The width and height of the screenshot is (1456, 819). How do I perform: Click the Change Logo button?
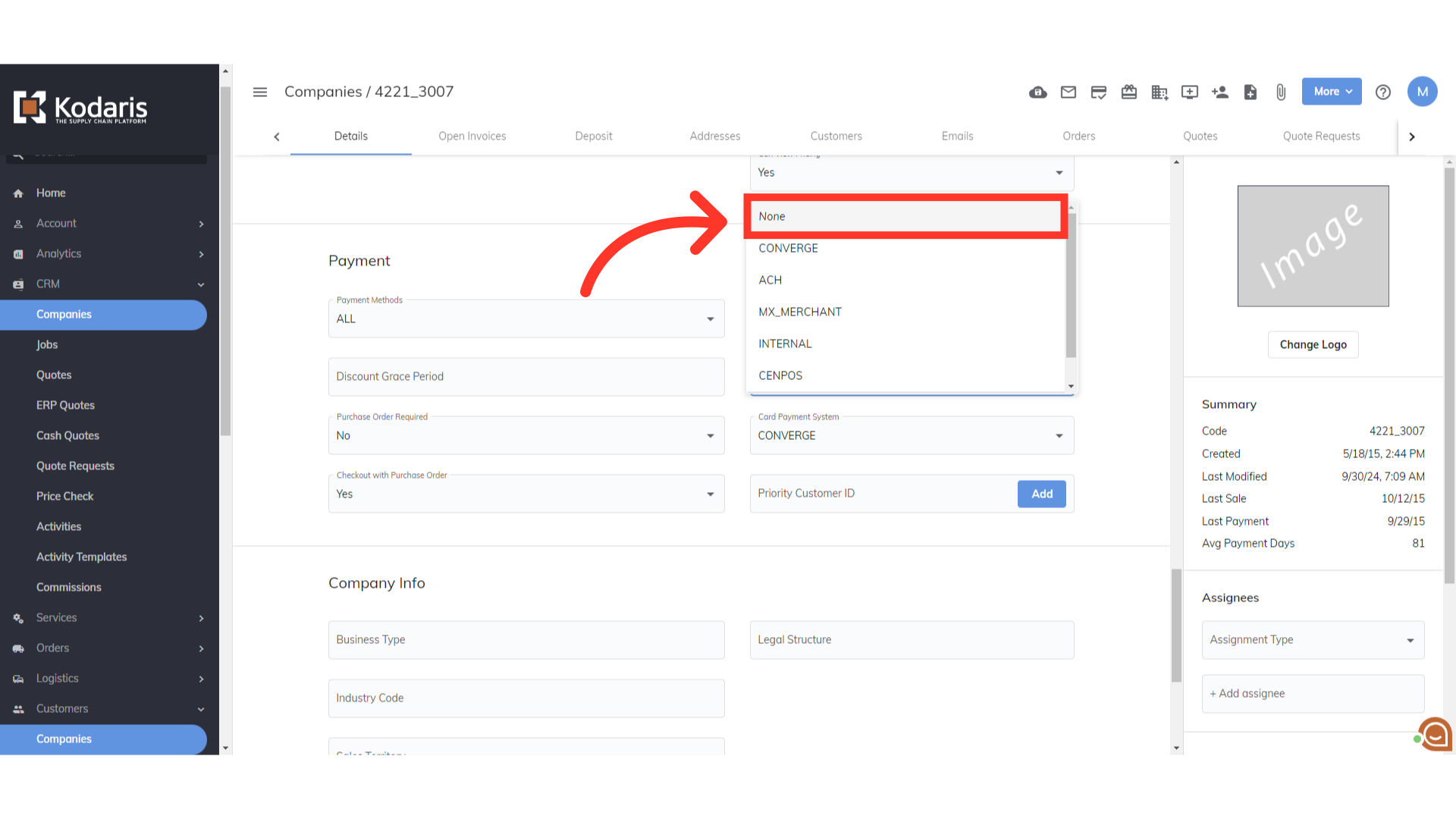click(x=1313, y=345)
